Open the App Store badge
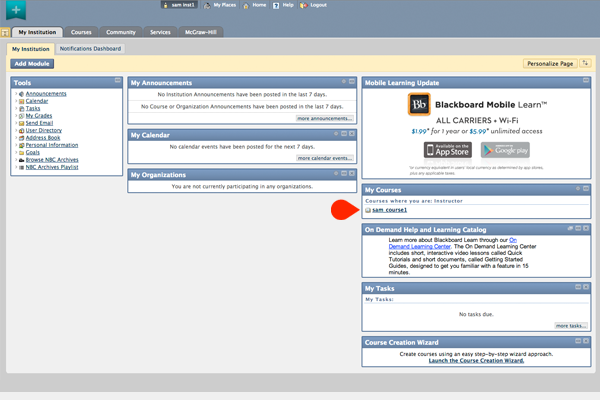This screenshot has width=600, height=400. (447, 150)
